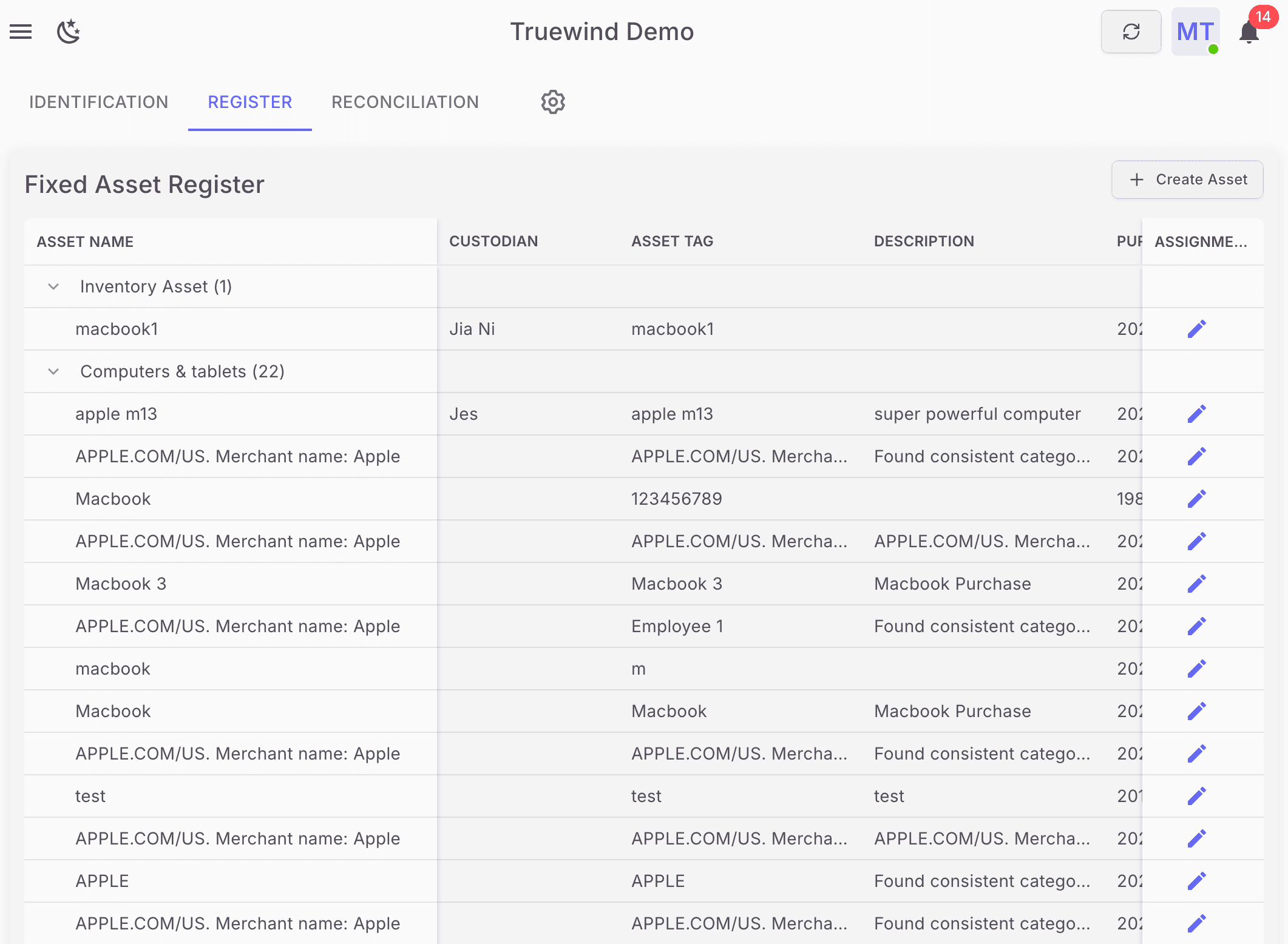This screenshot has width=1288, height=944.
Task: Toggle dark mode with the moon icon
Action: (x=69, y=32)
